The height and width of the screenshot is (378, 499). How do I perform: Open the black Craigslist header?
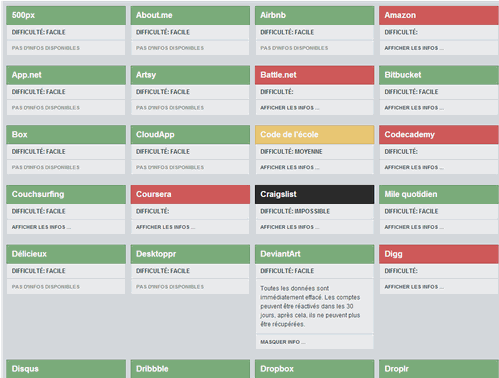314,194
